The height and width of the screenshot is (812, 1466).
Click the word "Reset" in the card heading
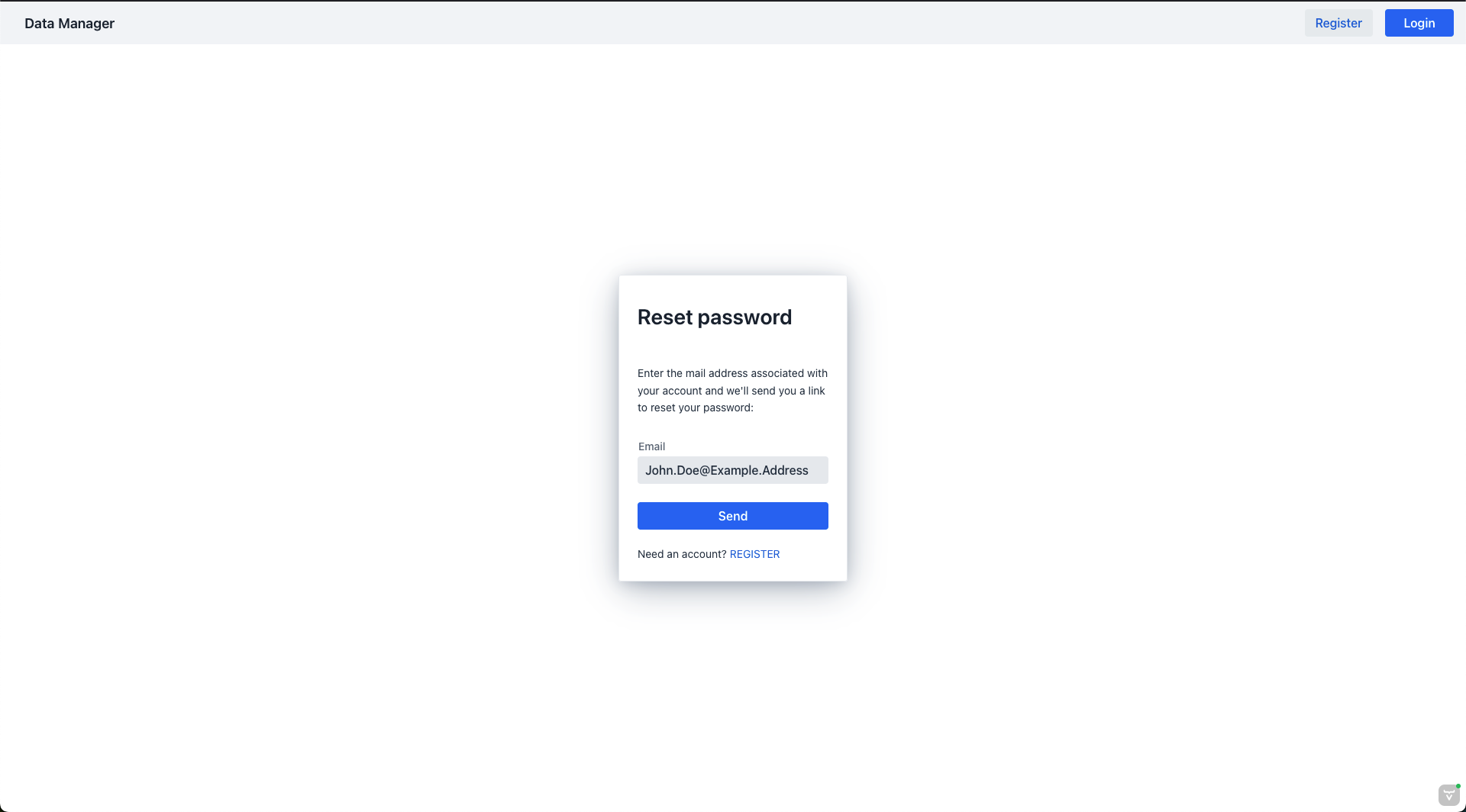(664, 317)
